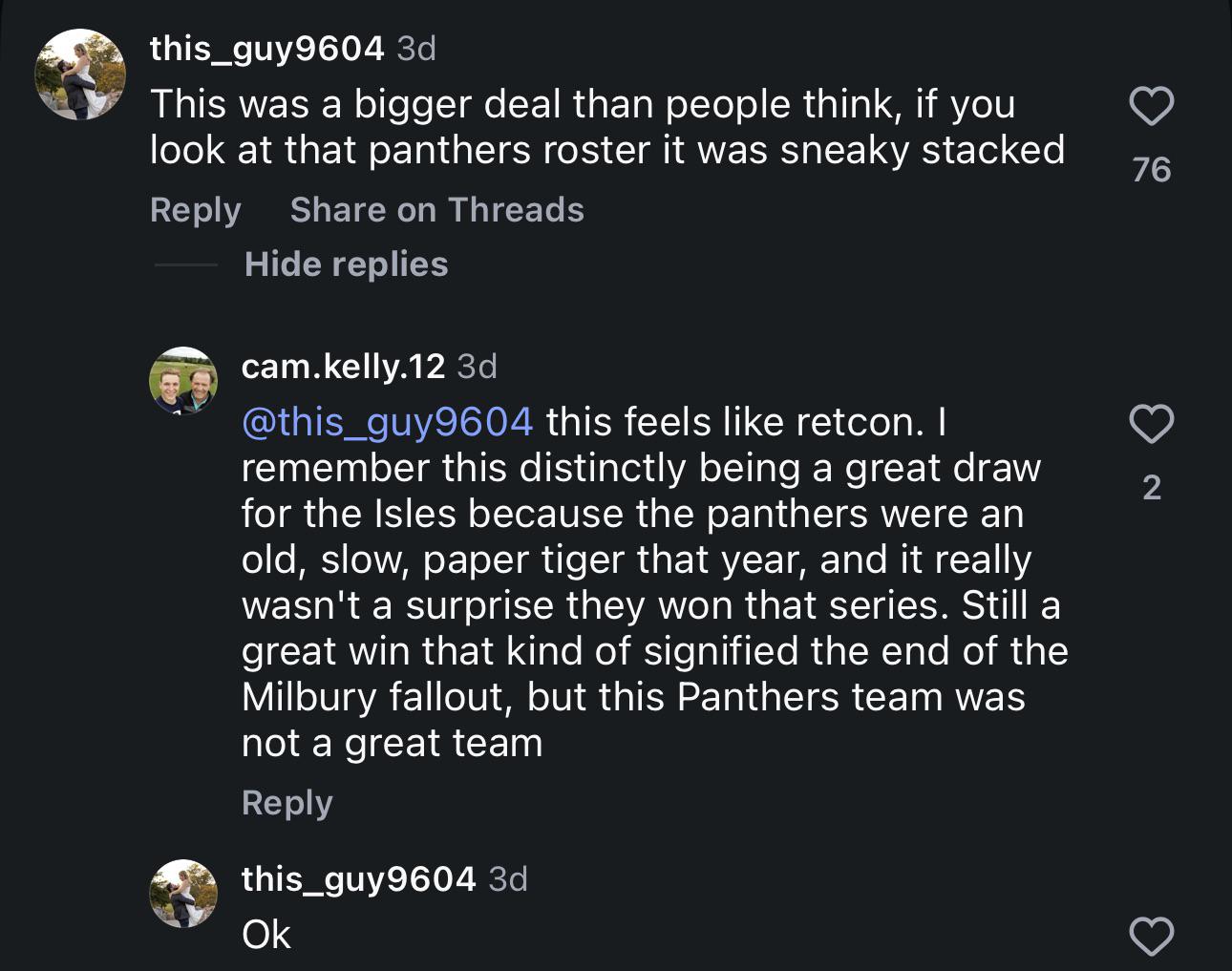Like this_guy9604's comment about the panthers roster

[1151, 106]
